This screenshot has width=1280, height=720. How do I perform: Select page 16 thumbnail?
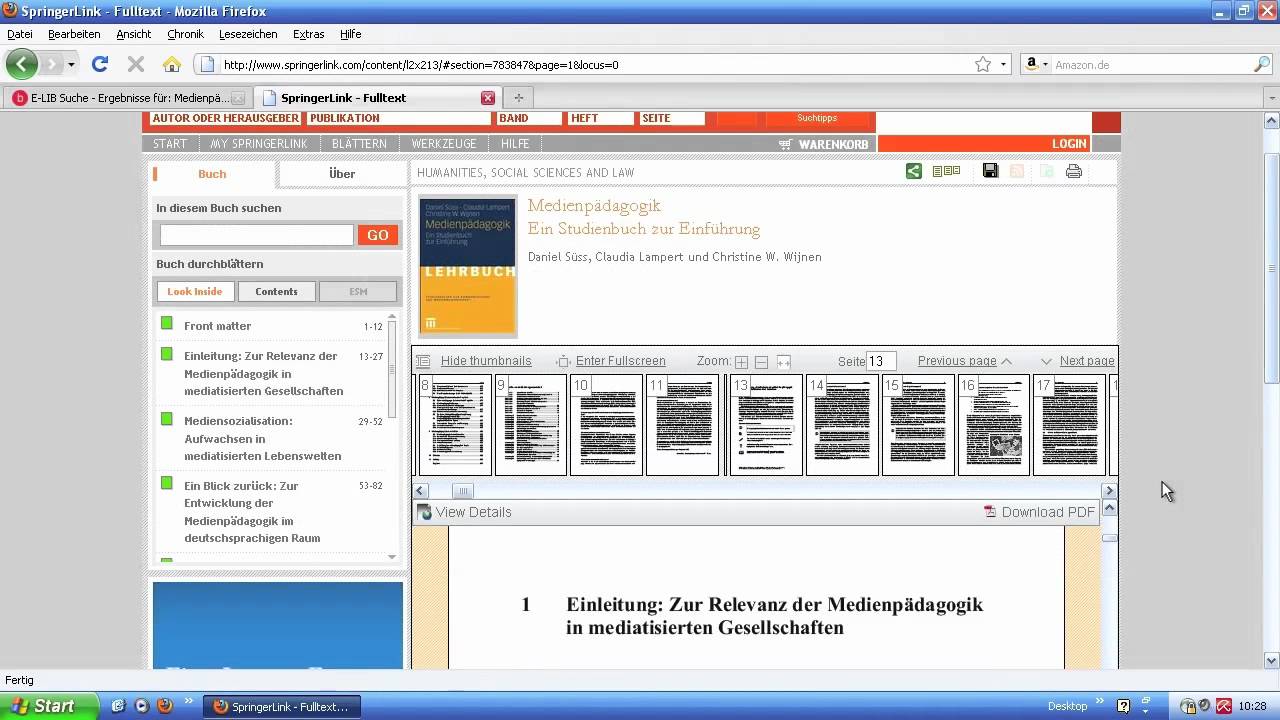pyautogui.click(x=994, y=425)
